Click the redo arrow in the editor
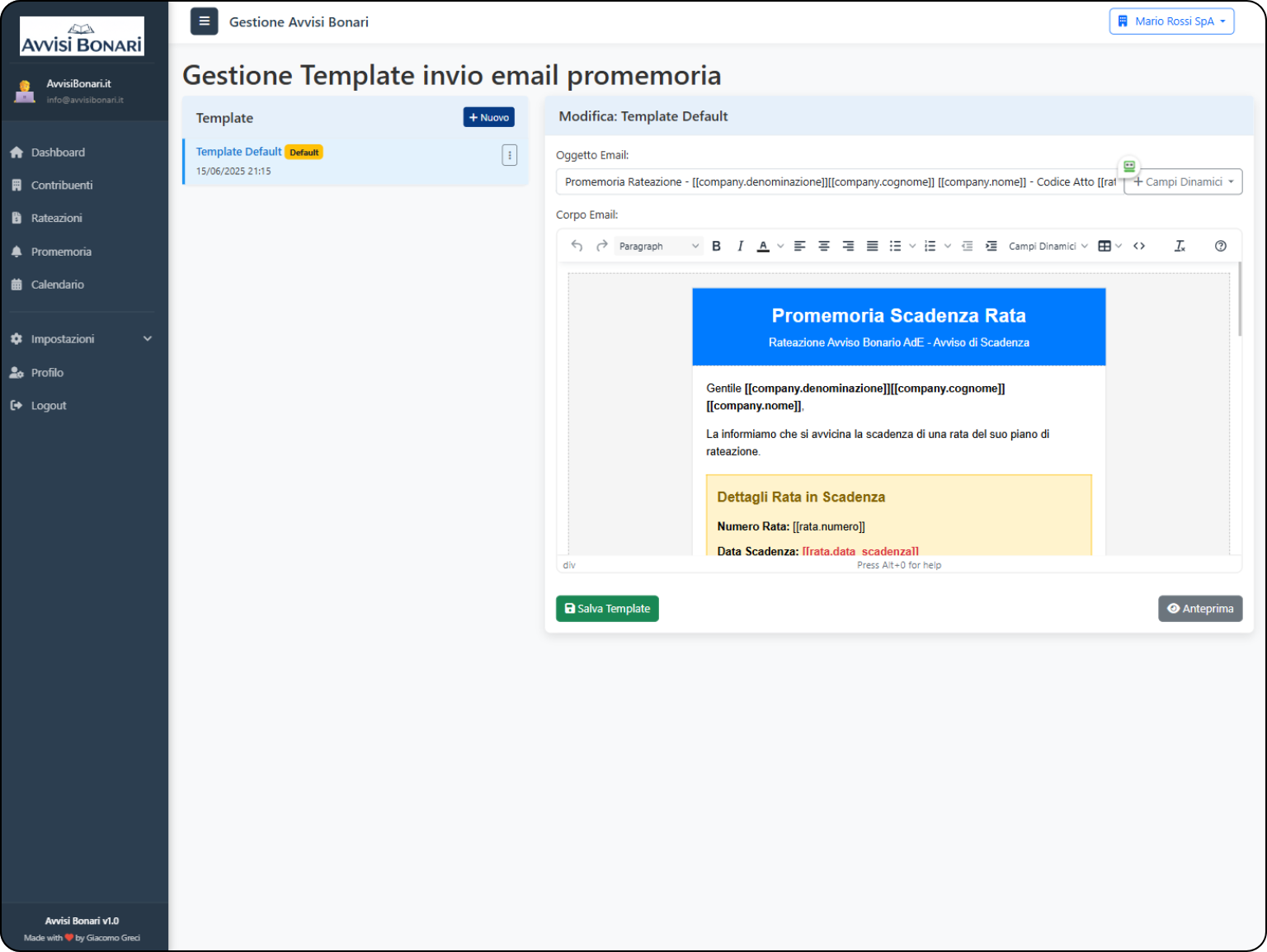Image resolution: width=1267 pixels, height=952 pixels. coord(602,246)
